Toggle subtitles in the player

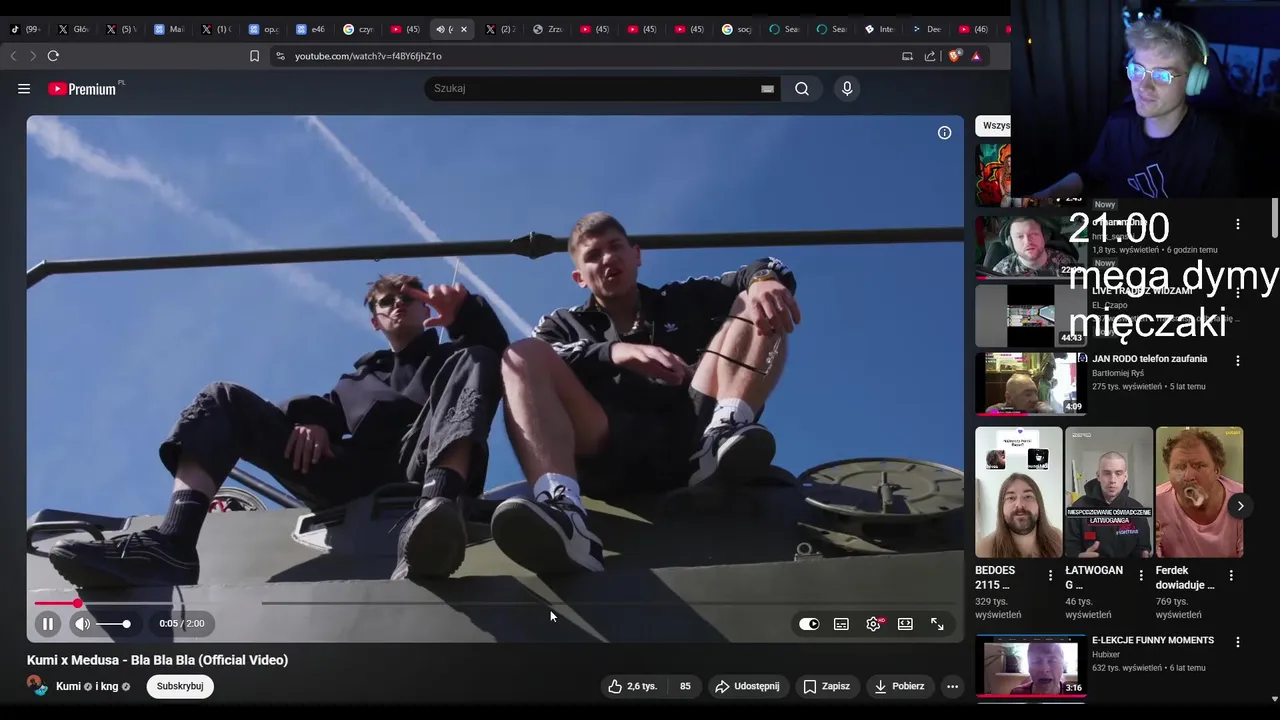click(x=841, y=624)
